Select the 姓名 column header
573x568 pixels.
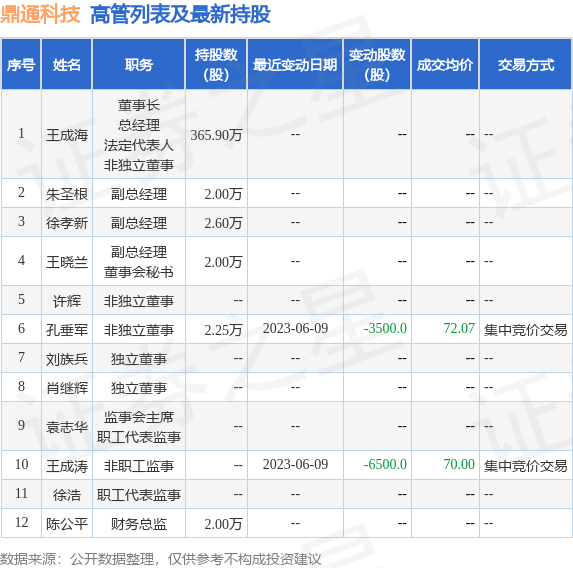click(67, 65)
